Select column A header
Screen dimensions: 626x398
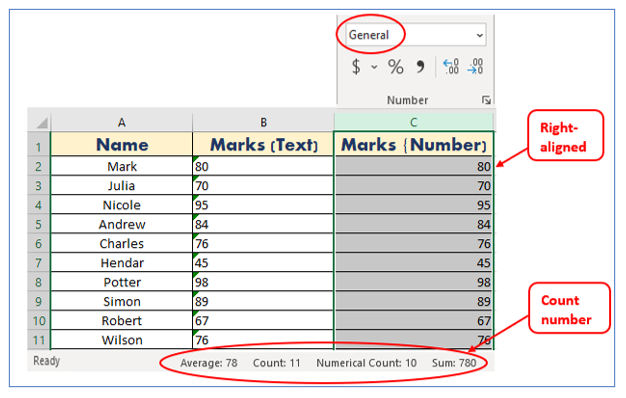[122, 122]
